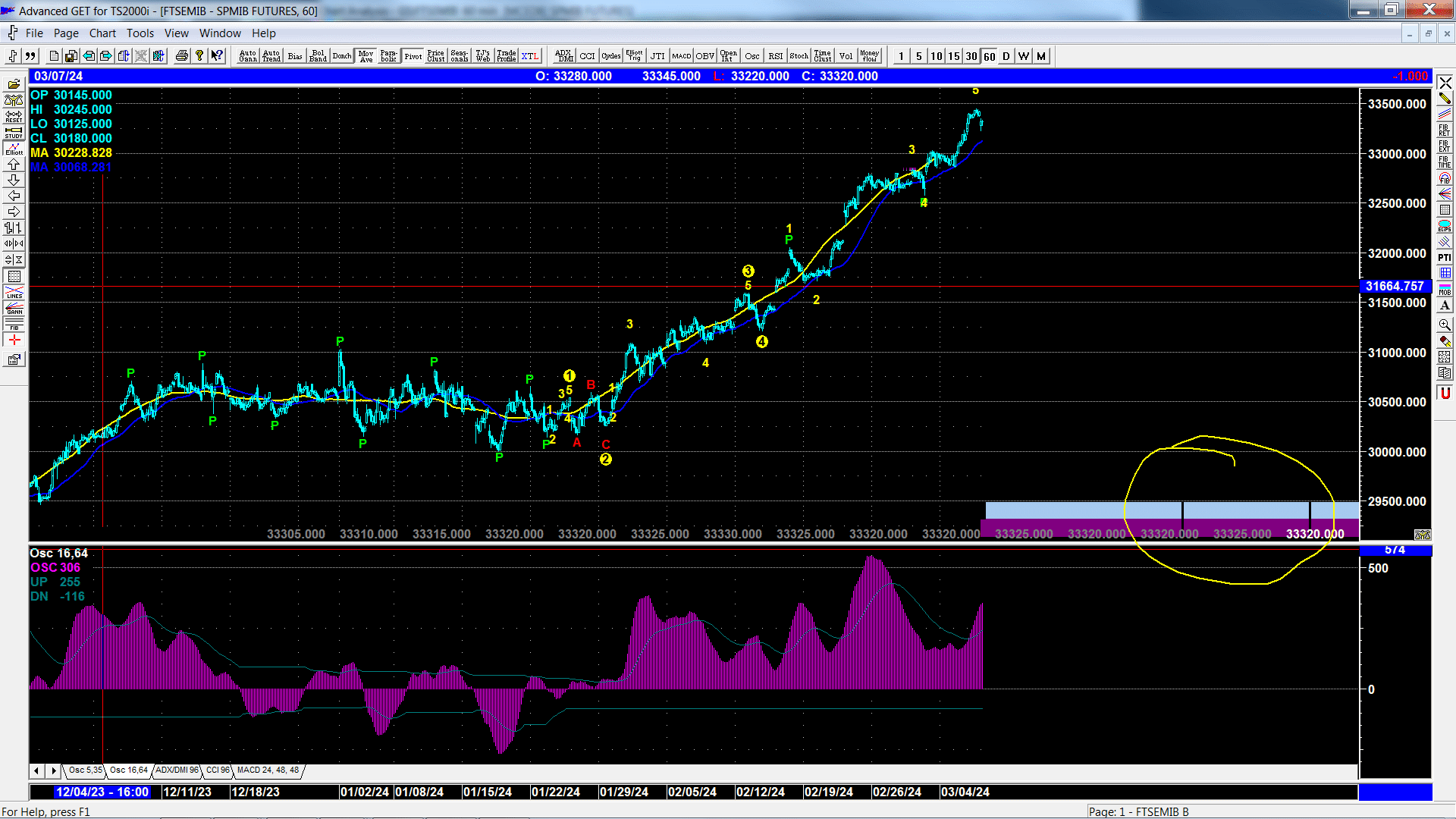Click the Auto Trend study button
1456x819 pixels.
pos(271,56)
